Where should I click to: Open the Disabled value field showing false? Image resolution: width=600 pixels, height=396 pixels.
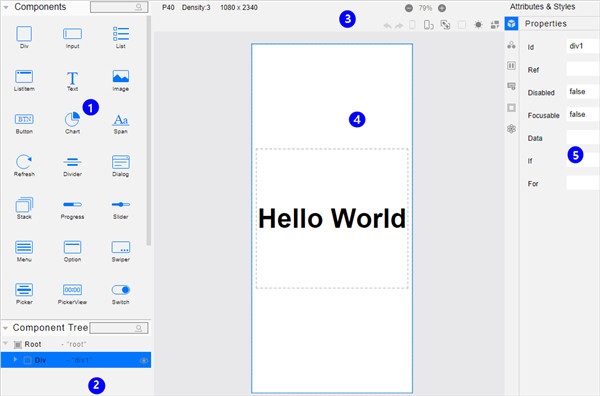tap(583, 92)
